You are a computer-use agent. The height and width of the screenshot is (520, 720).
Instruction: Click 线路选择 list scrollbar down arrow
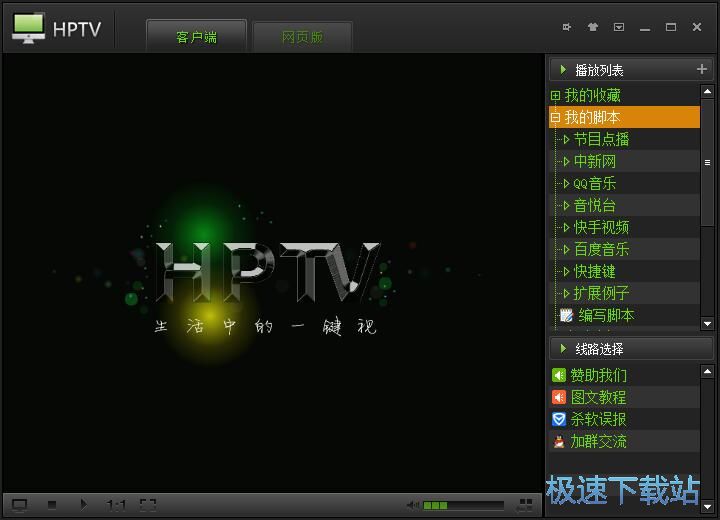[x=707, y=507]
